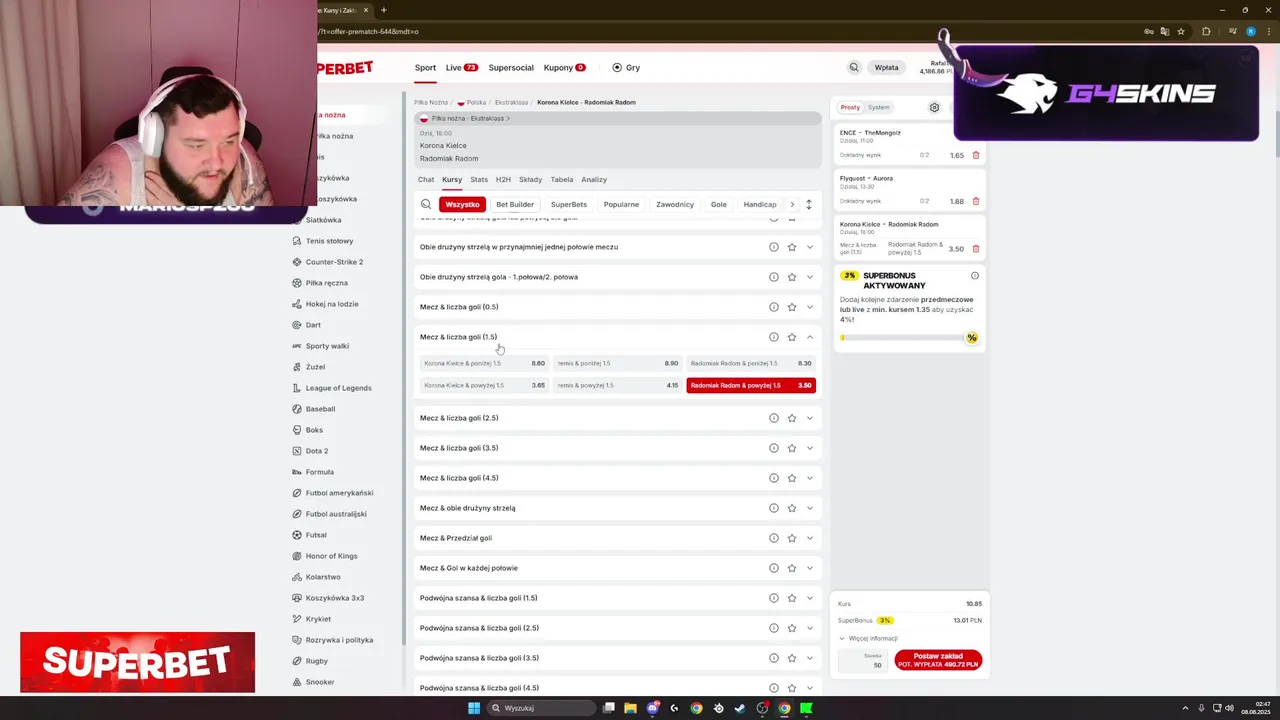Switch the bet slip to System mode
The height and width of the screenshot is (720, 1280).
click(879, 107)
